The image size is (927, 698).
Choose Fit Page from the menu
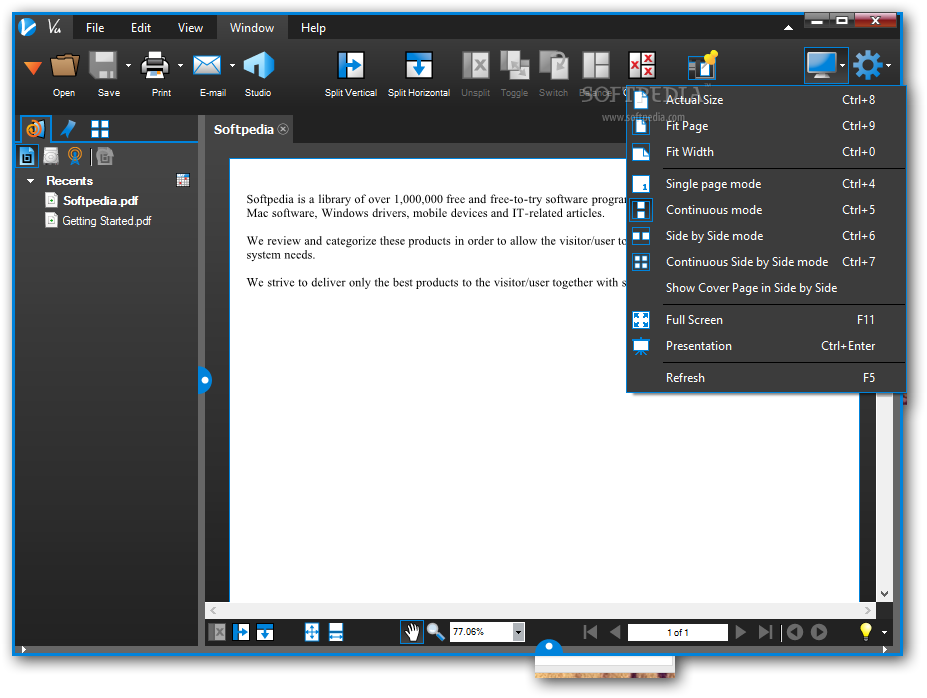pyautogui.click(x=766, y=126)
